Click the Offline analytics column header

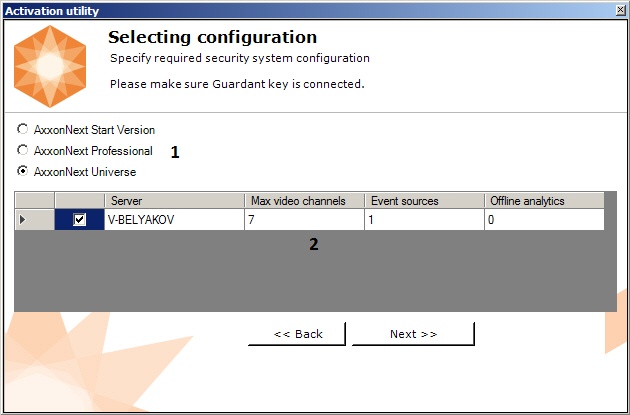pos(544,200)
